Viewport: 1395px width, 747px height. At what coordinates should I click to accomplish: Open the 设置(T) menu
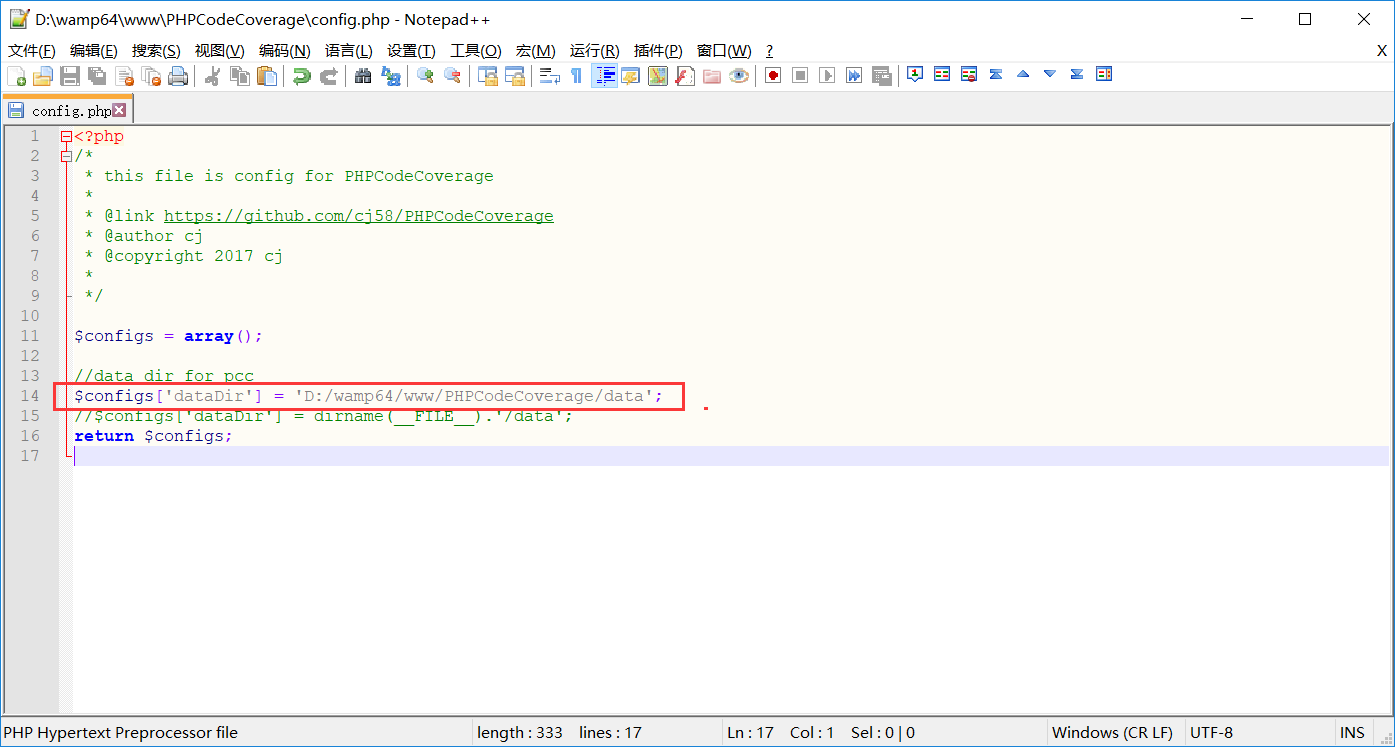coord(411,51)
